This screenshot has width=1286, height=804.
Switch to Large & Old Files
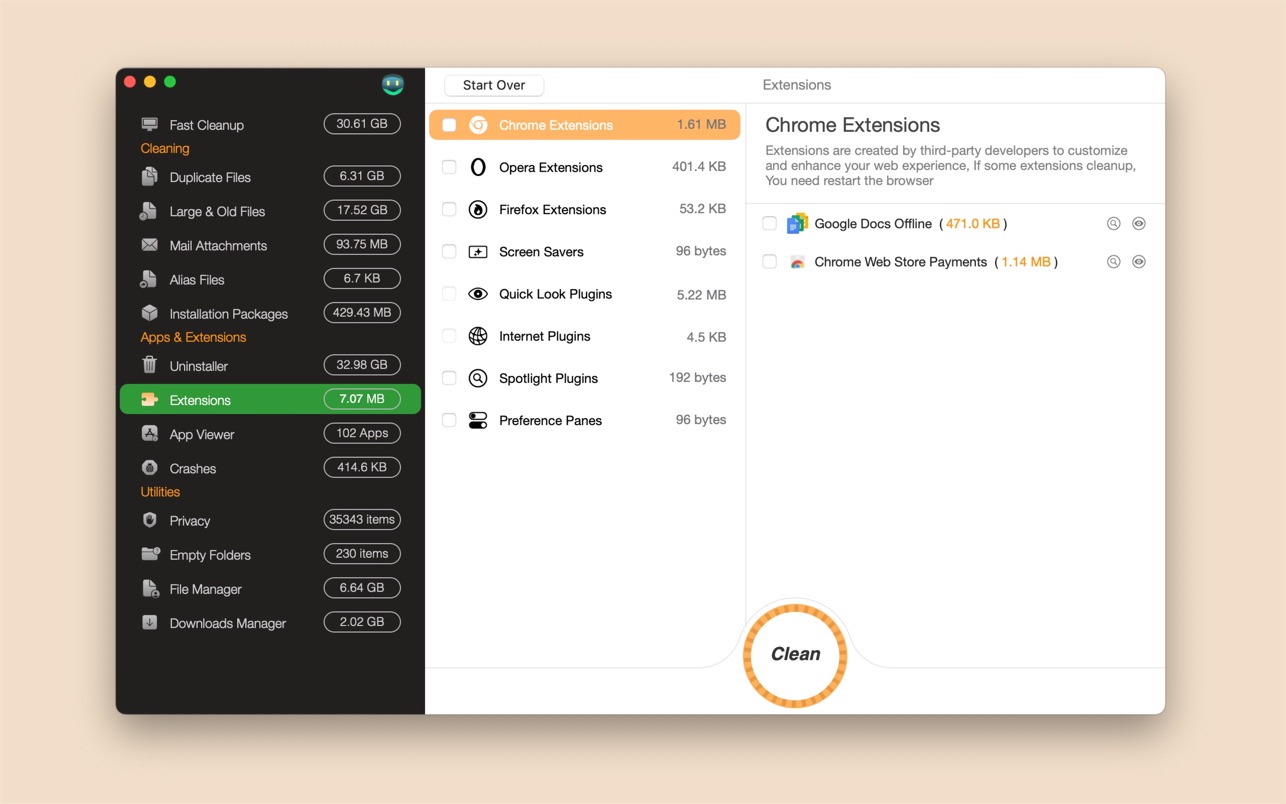pyautogui.click(x=217, y=211)
